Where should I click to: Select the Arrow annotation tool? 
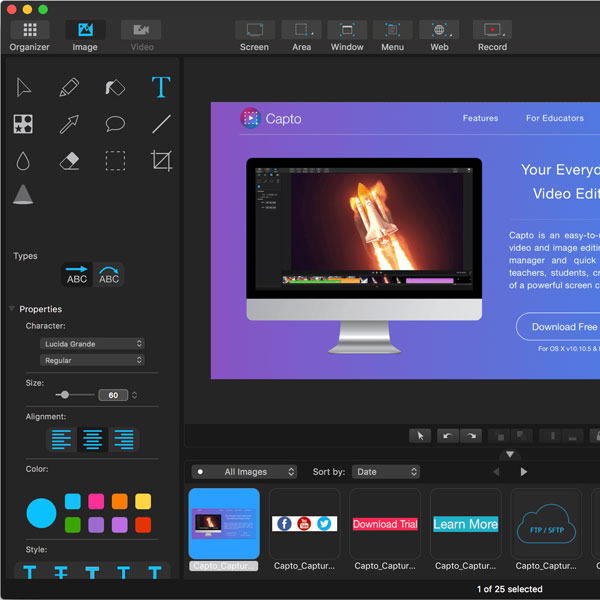tap(69, 124)
